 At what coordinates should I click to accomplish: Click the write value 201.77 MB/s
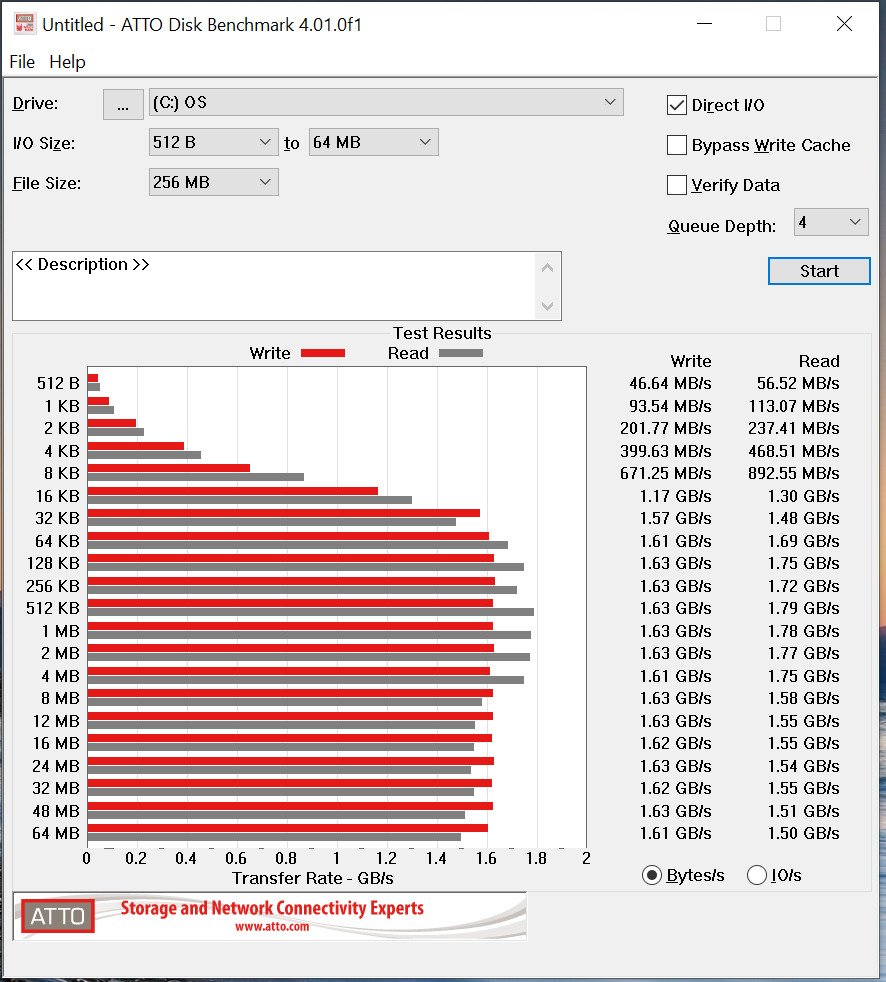point(666,428)
